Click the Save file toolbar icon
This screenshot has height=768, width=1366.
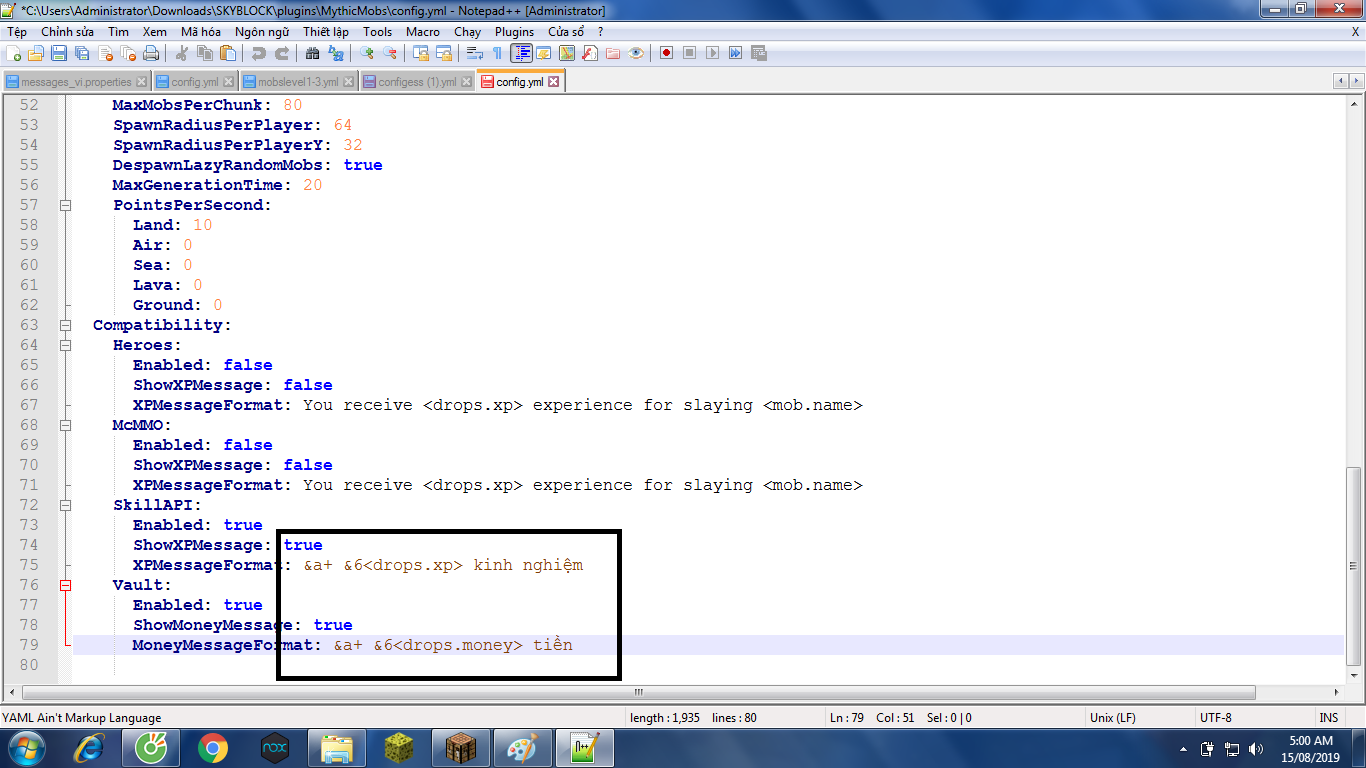click(x=59, y=53)
